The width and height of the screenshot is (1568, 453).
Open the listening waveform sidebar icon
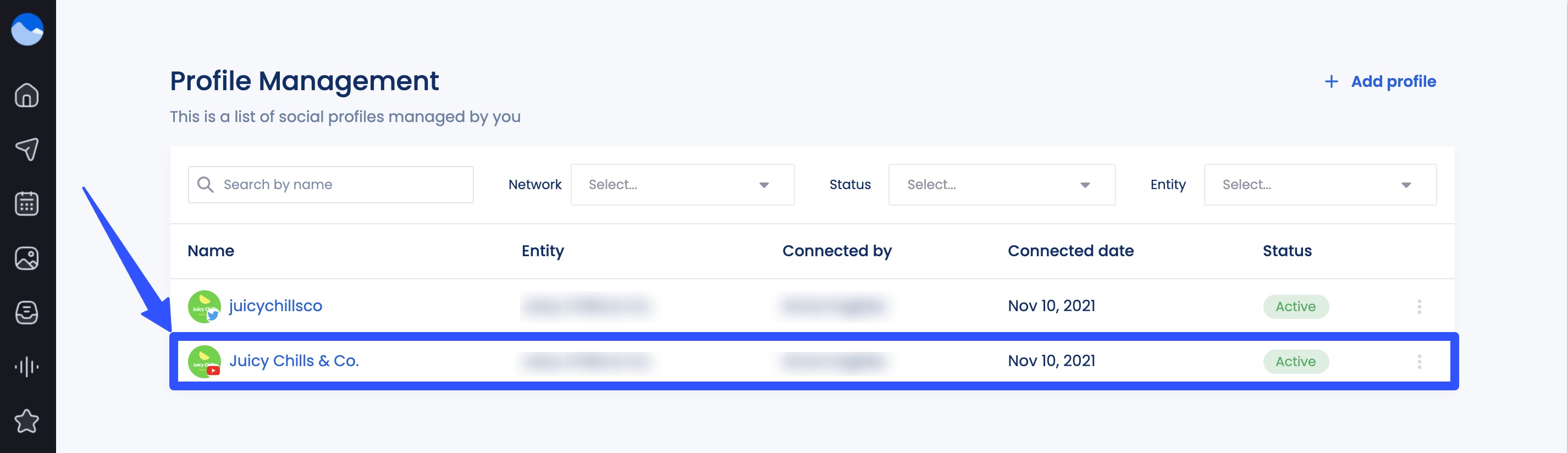[x=27, y=367]
